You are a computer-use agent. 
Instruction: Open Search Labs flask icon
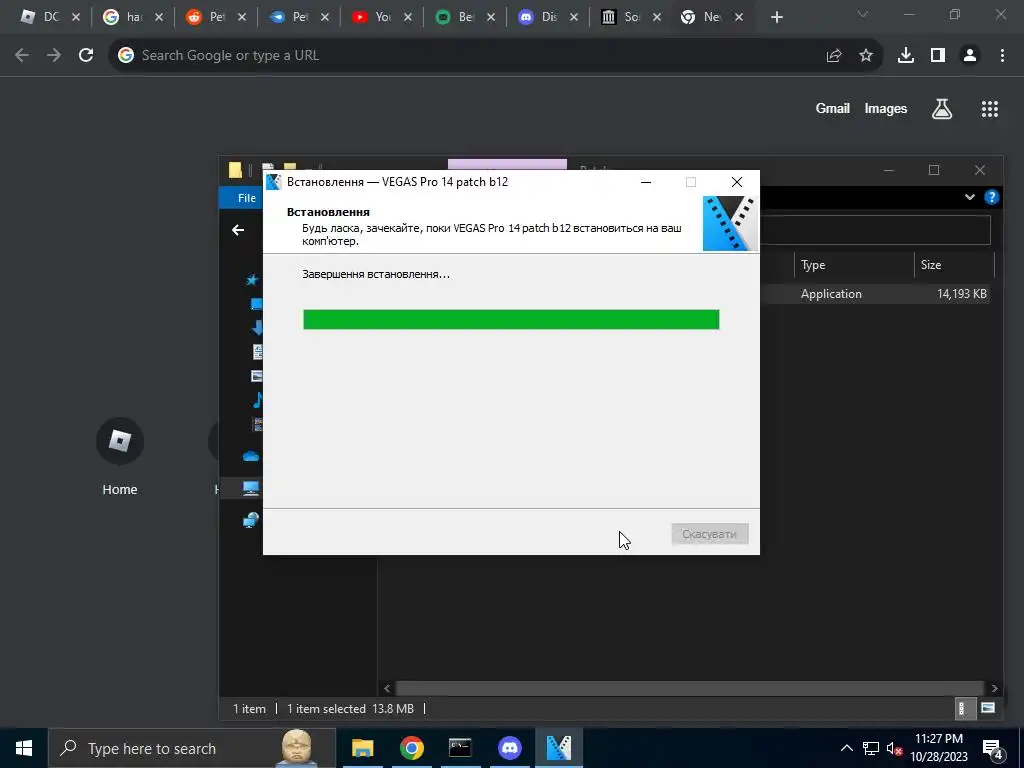click(942, 109)
